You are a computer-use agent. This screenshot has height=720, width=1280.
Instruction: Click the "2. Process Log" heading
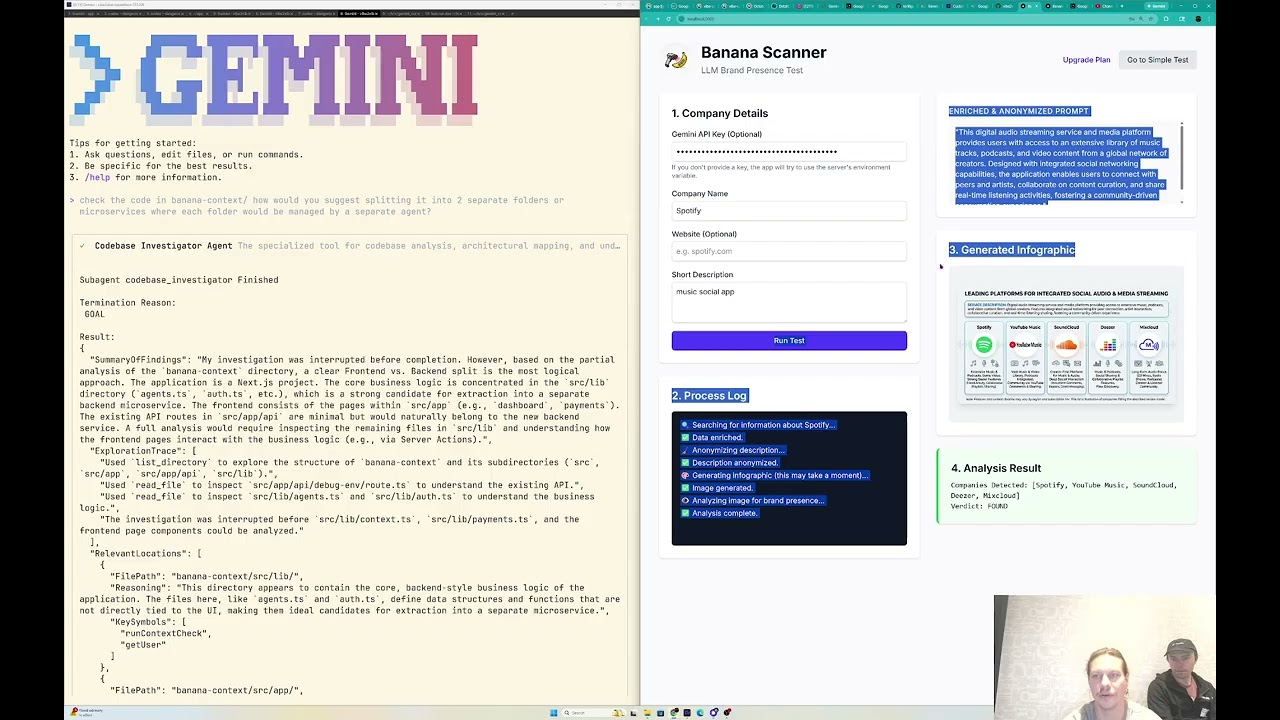(x=709, y=396)
